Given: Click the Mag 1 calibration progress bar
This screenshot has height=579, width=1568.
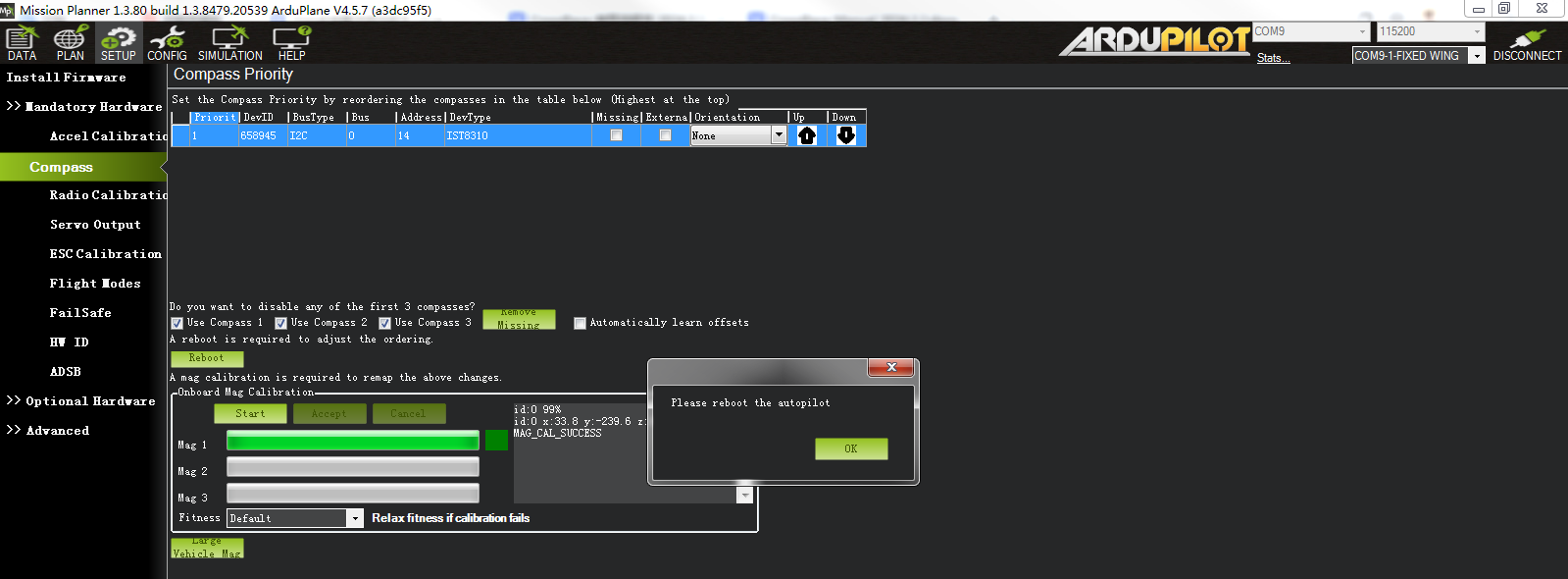Looking at the screenshot, I should click(x=353, y=441).
